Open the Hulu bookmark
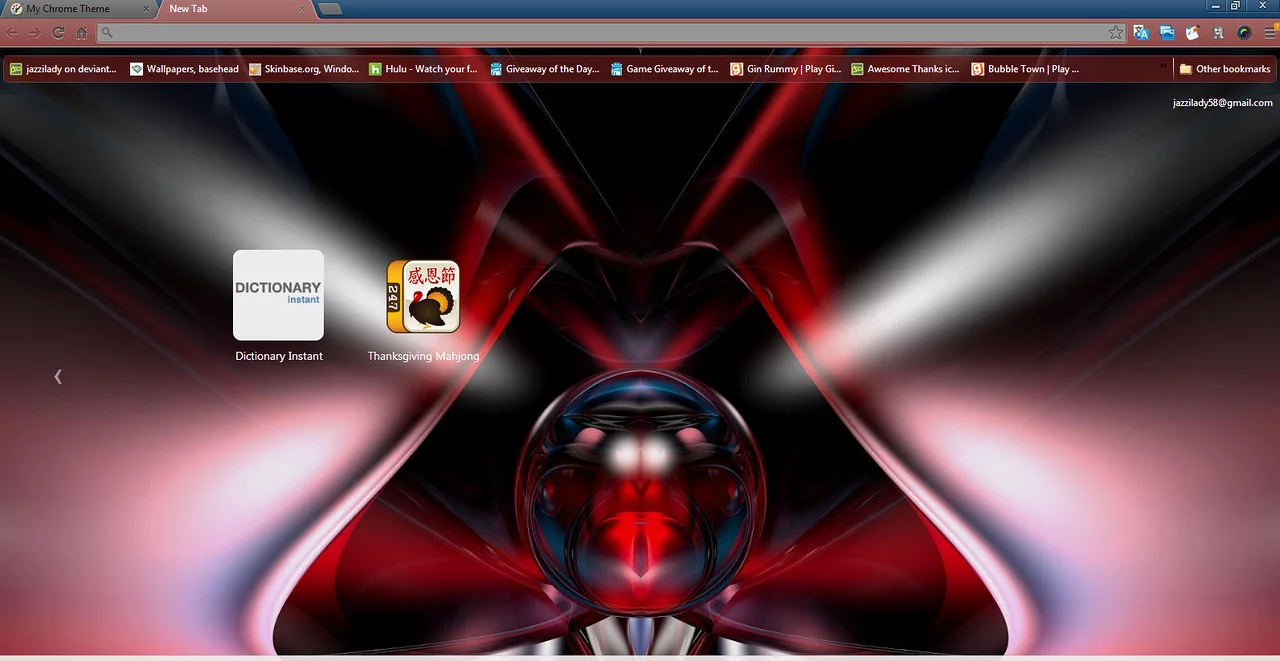The width and height of the screenshot is (1280, 661). tap(423, 69)
